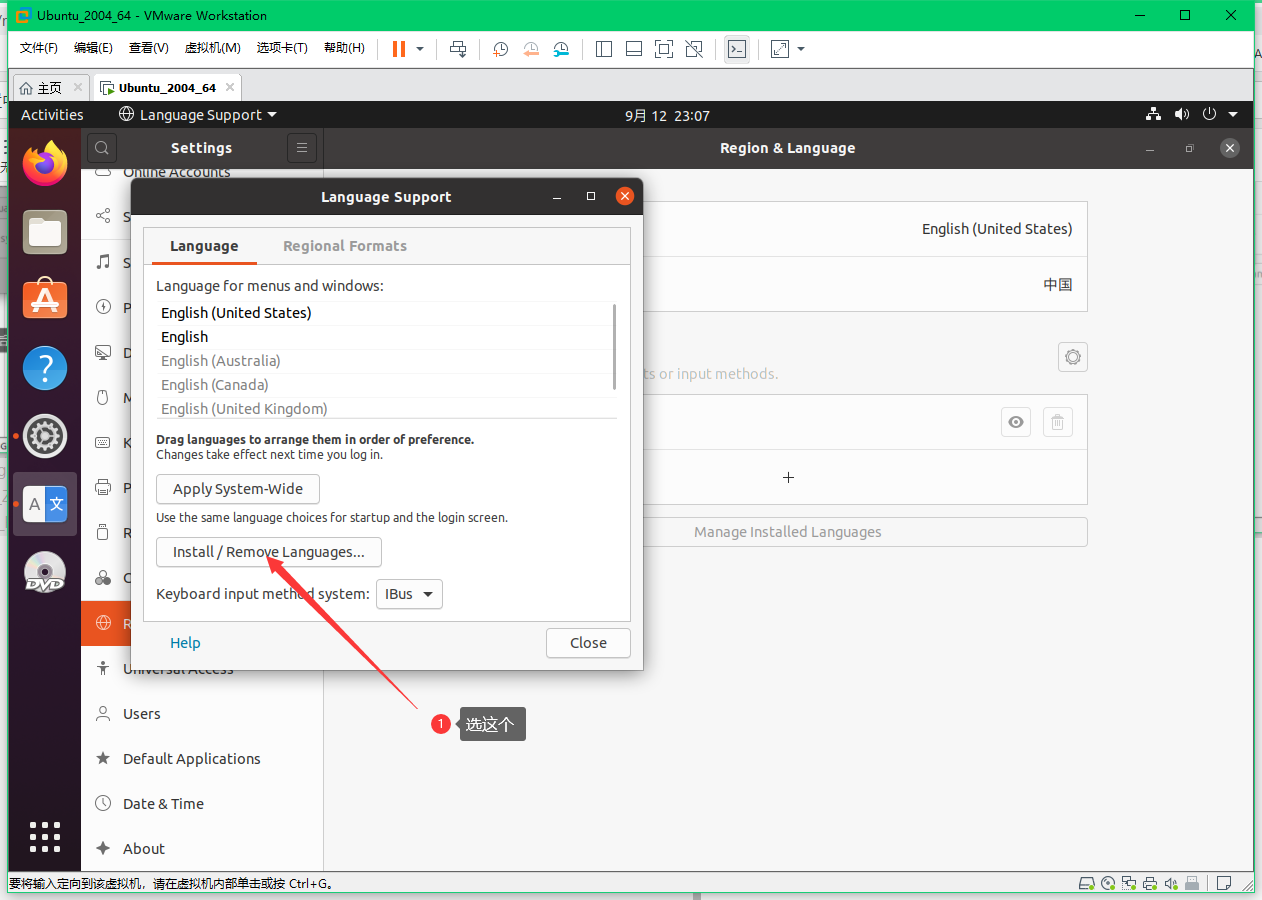The image size is (1262, 900).
Task: Open About in Settings sidebar
Action: 202,849
